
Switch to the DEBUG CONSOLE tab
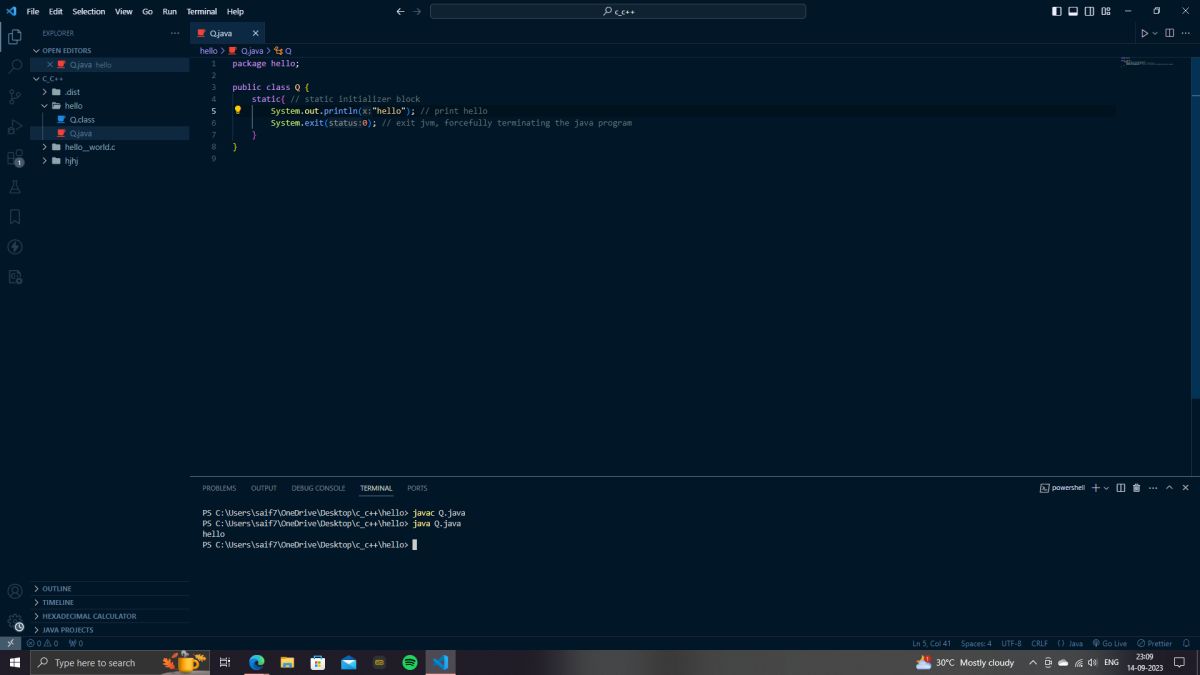pos(318,488)
